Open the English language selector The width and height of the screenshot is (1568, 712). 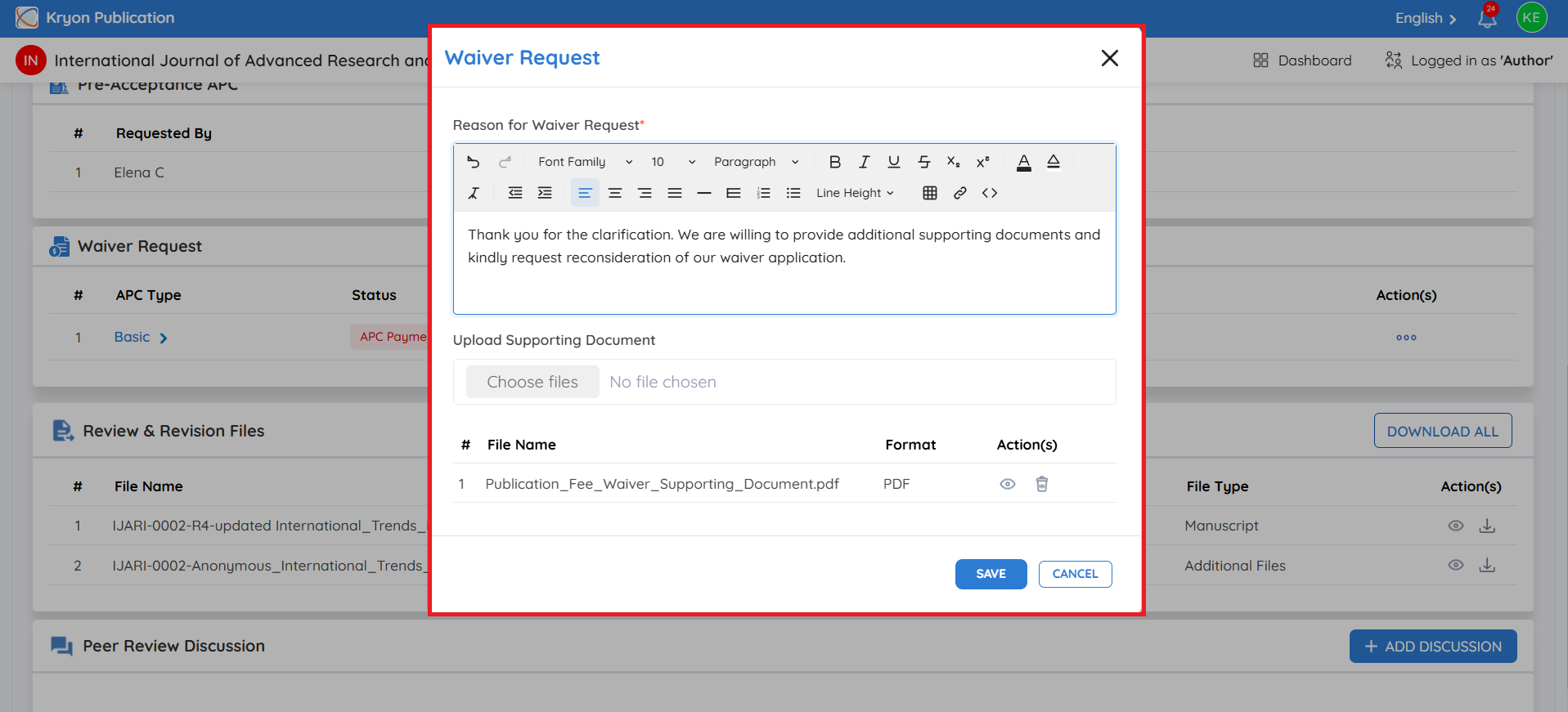1426,18
